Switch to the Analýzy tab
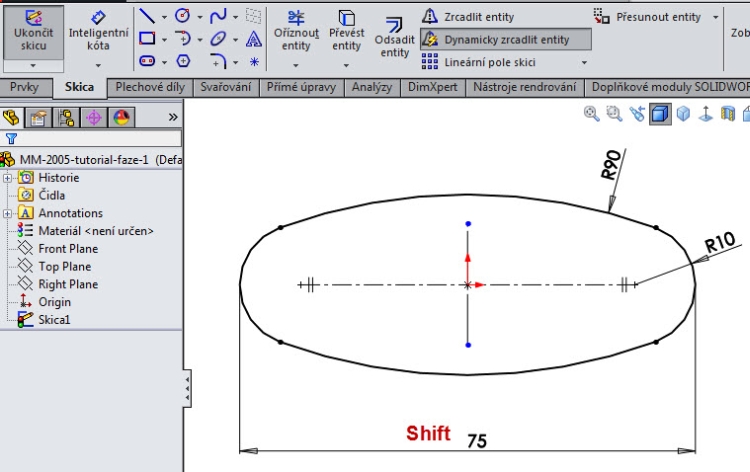The image size is (750, 472). coord(372,87)
